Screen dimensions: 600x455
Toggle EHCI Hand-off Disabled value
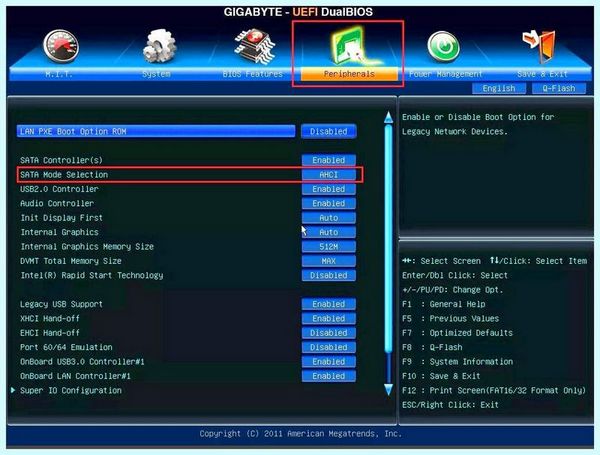[329, 333]
